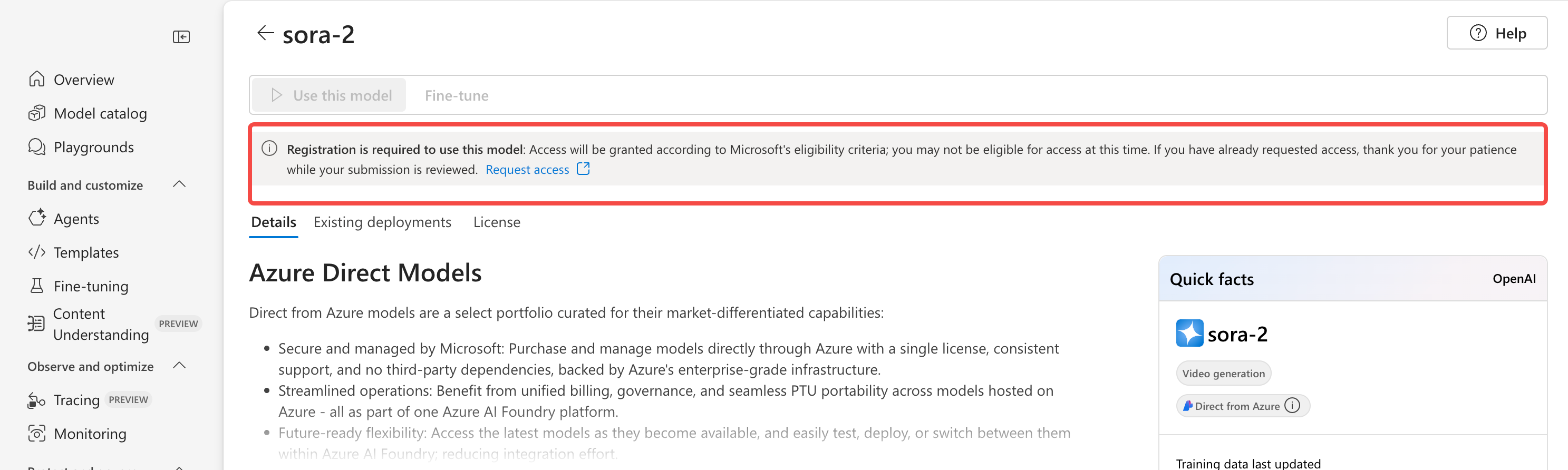Click the Use this model button

pos(330,95)
